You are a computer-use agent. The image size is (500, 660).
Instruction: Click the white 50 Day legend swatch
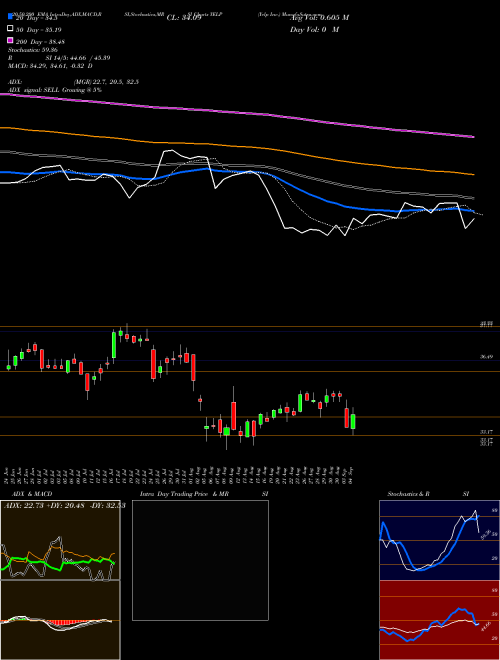tap(11, 29)
